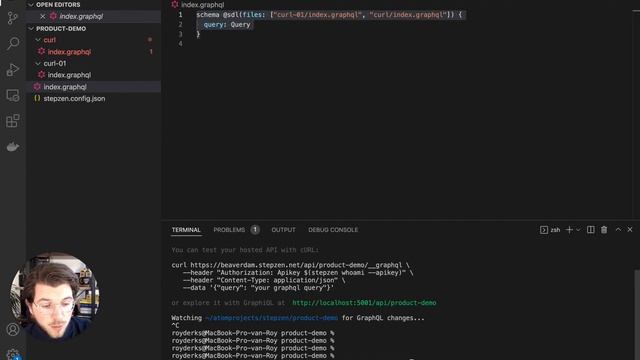Split the terminal panel
This screenshot has height=360, width=640.
[591, 230]
